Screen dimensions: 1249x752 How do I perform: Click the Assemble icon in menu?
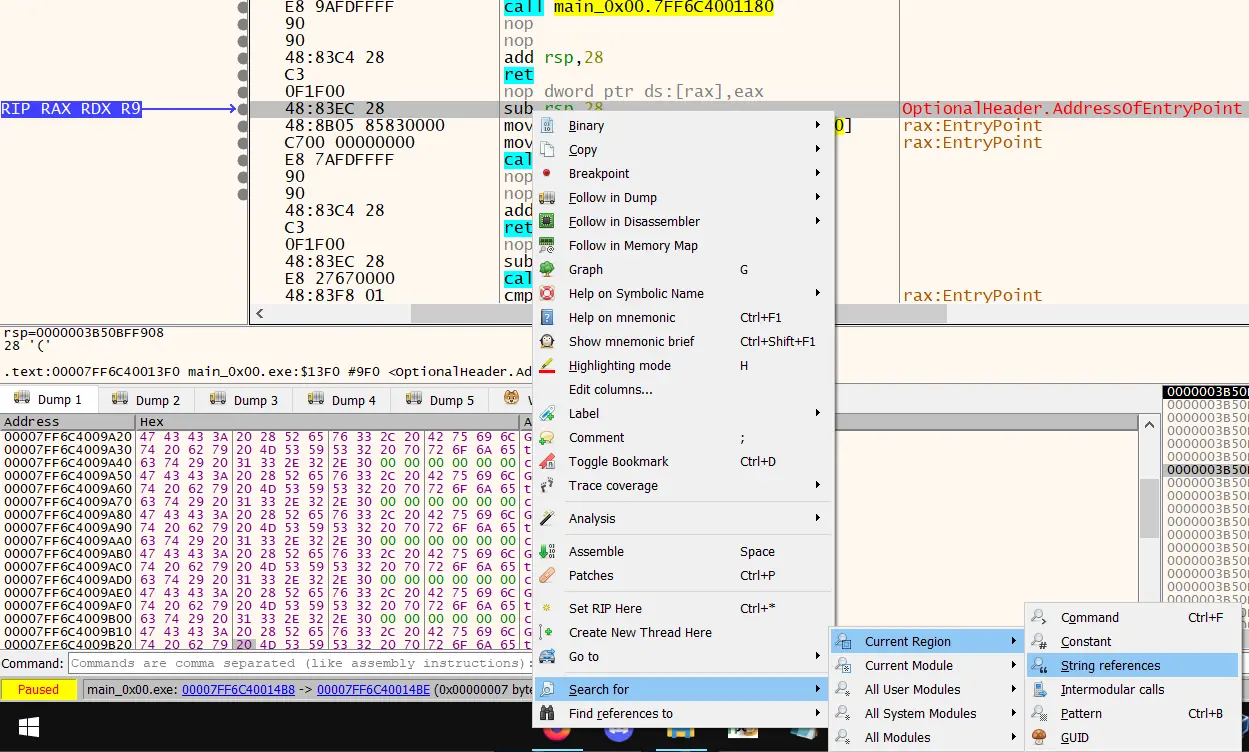coord(547,551)
